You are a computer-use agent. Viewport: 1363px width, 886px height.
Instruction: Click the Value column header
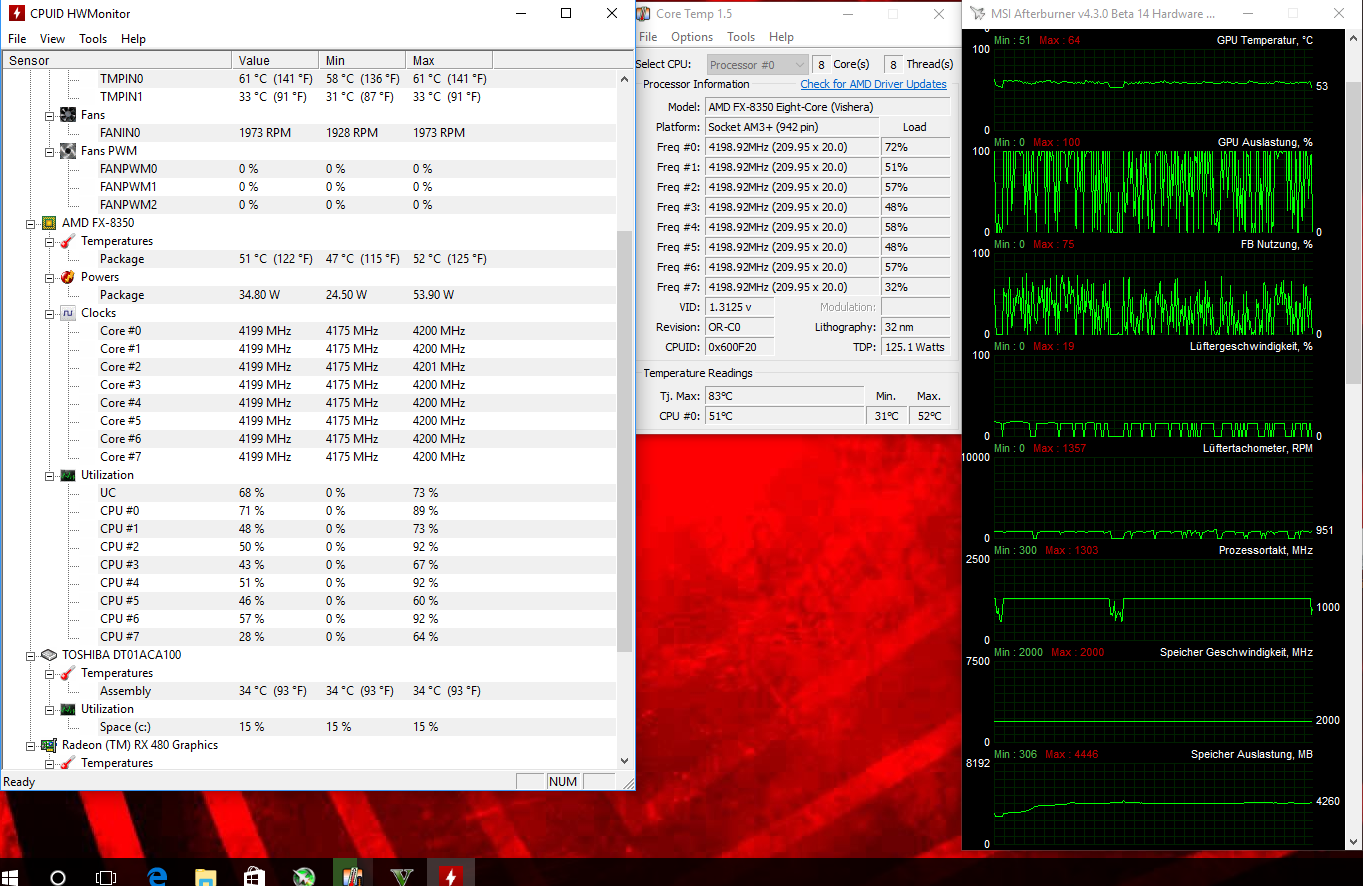pyautogui.click(x=275, y=60)
